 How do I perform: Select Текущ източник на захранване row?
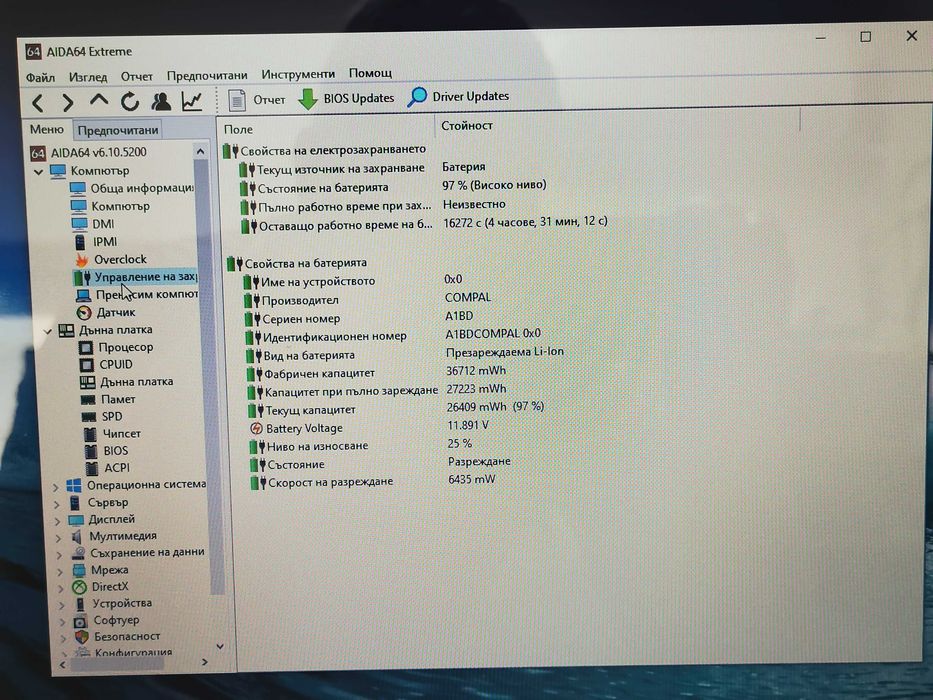point(362,168)
